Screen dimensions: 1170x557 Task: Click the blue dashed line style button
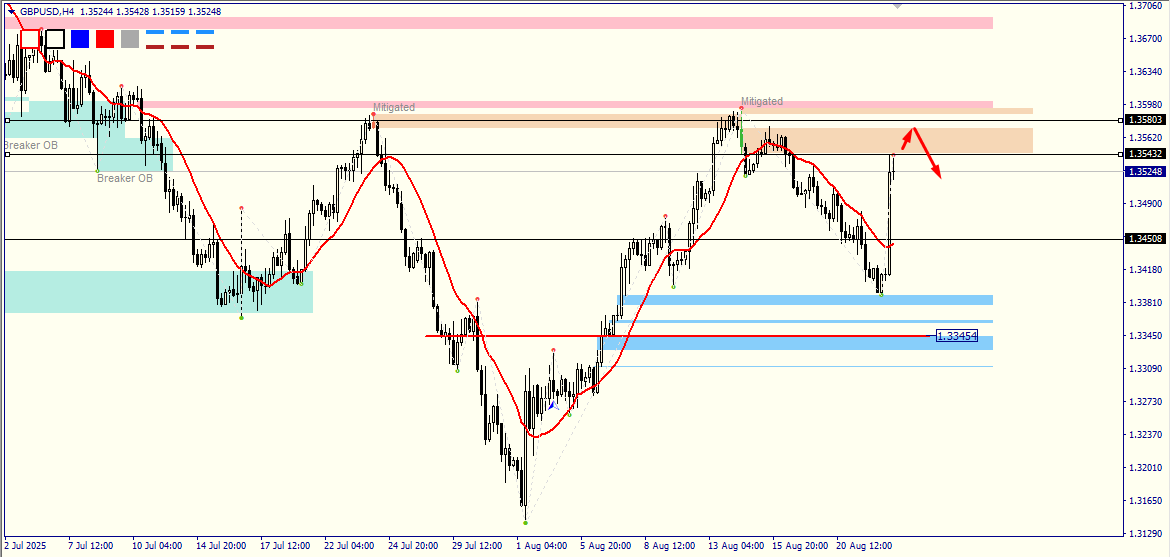[x=180, y=32]
